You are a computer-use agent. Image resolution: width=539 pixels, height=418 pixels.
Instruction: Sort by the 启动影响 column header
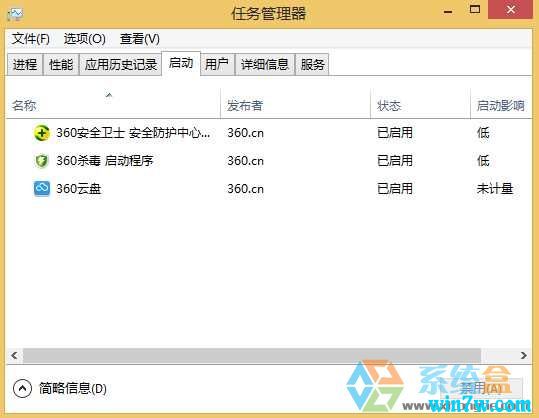(501, 103)
